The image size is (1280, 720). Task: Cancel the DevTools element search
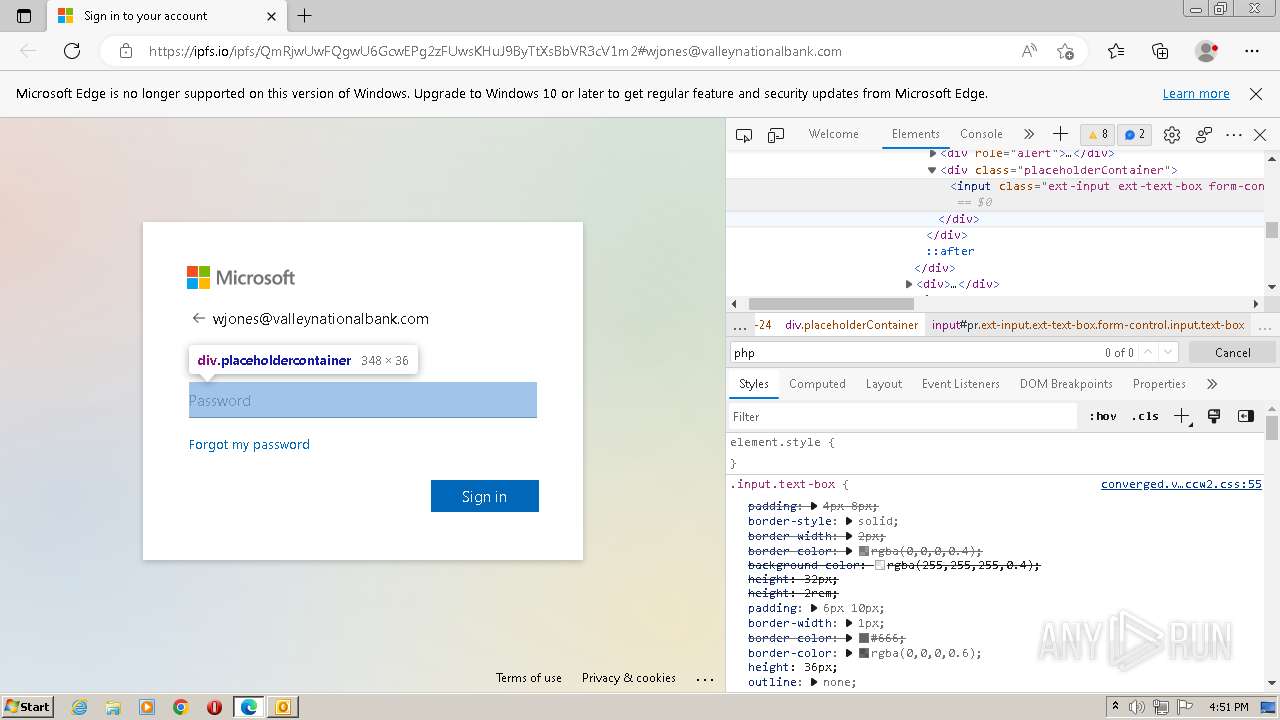1232,352
